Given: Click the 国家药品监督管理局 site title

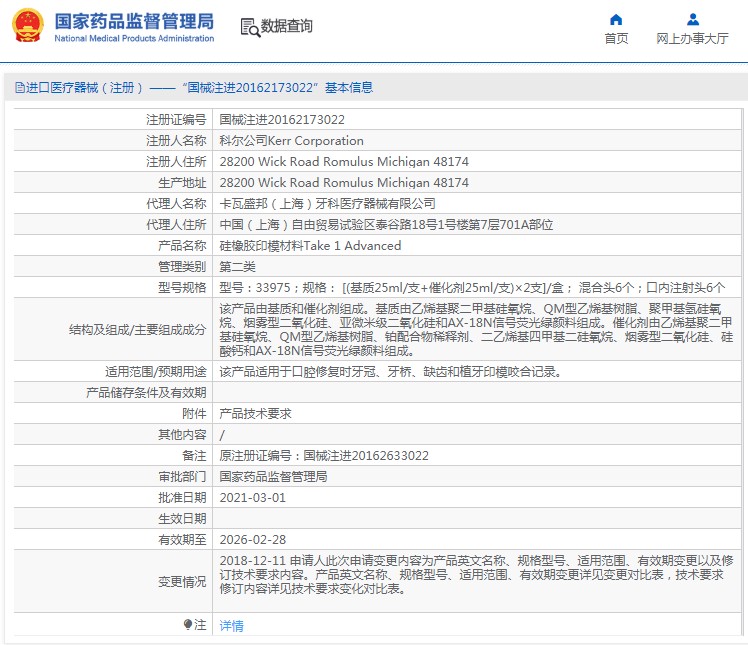Looking at the screenshot, I should point(134,21).
